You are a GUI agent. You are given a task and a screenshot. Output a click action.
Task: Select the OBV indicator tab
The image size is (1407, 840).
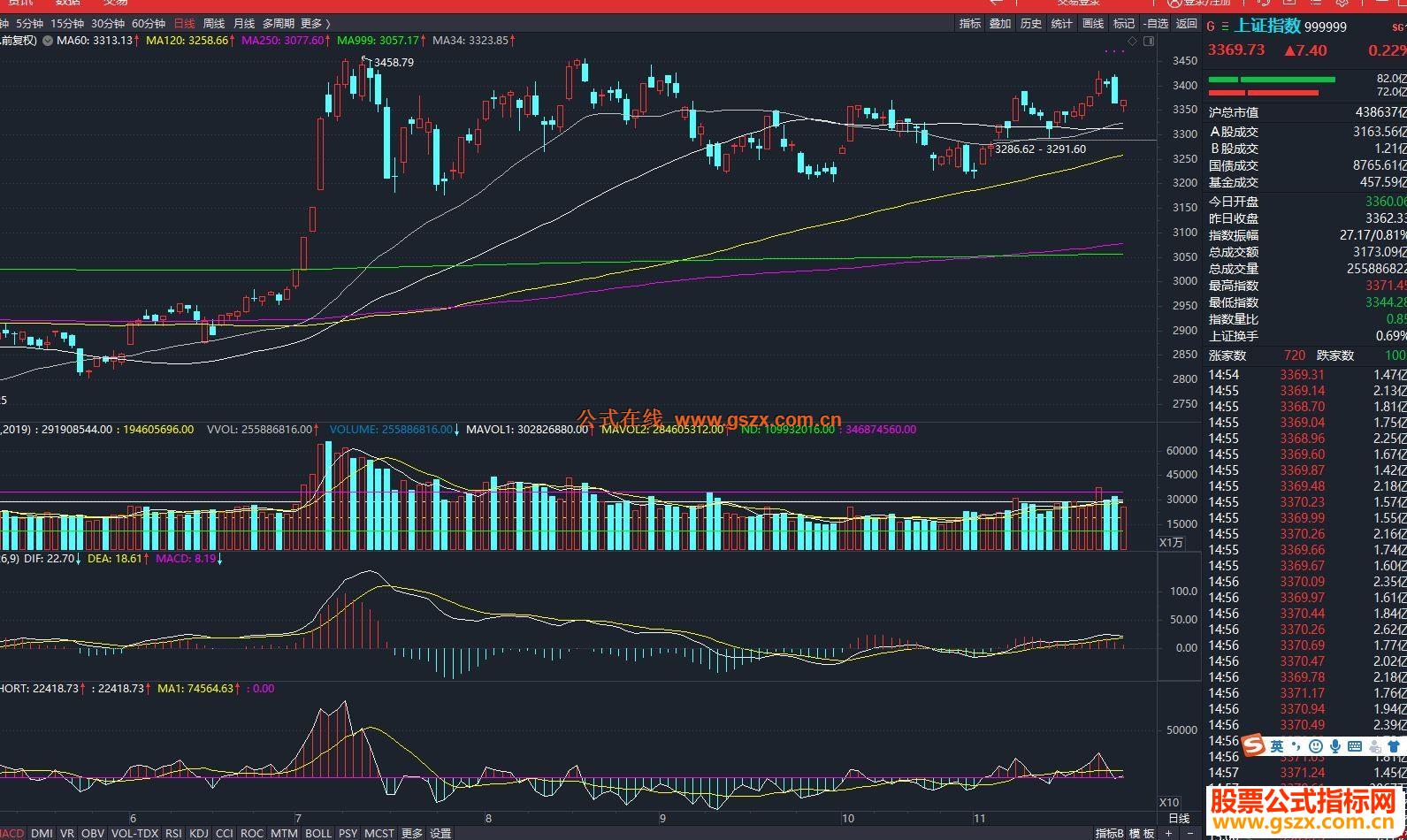pyautogui.click(x=93, y=833)
